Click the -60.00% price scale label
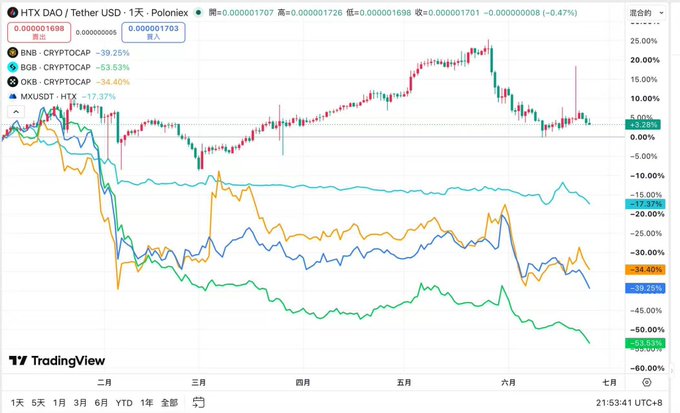This screenshot has height=413, width=680. [x=647, y=368]
